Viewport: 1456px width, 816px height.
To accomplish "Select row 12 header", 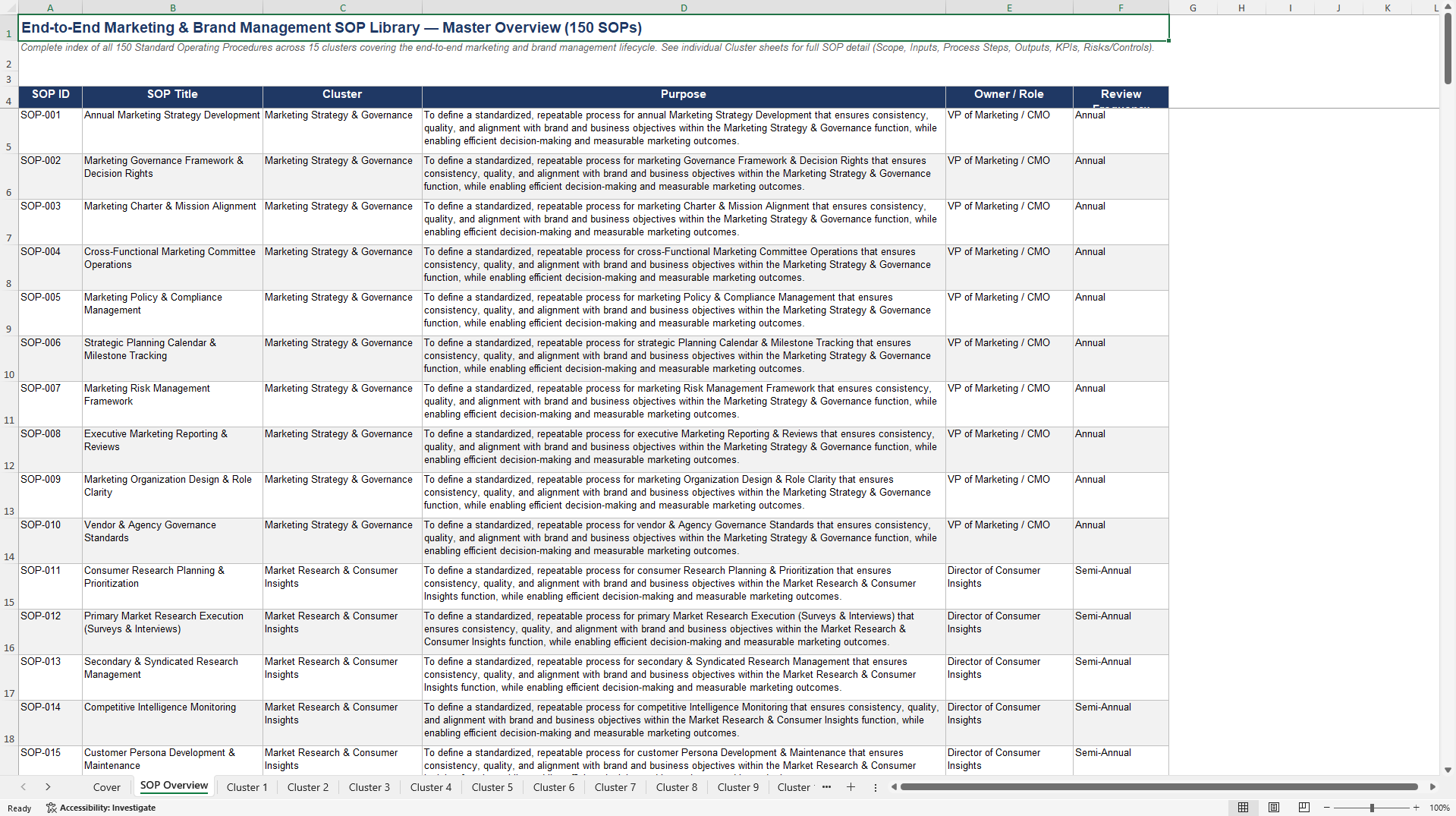I will 9,449.
